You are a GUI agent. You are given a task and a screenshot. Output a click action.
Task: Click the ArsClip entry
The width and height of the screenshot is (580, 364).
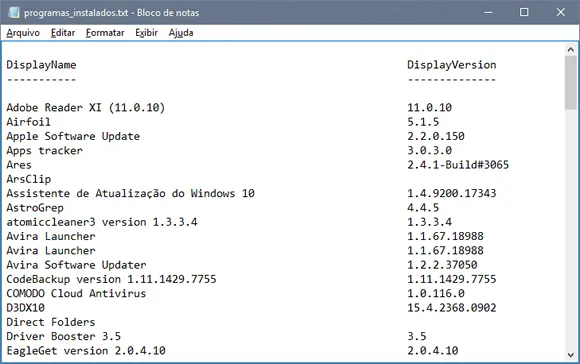point(28,179)
